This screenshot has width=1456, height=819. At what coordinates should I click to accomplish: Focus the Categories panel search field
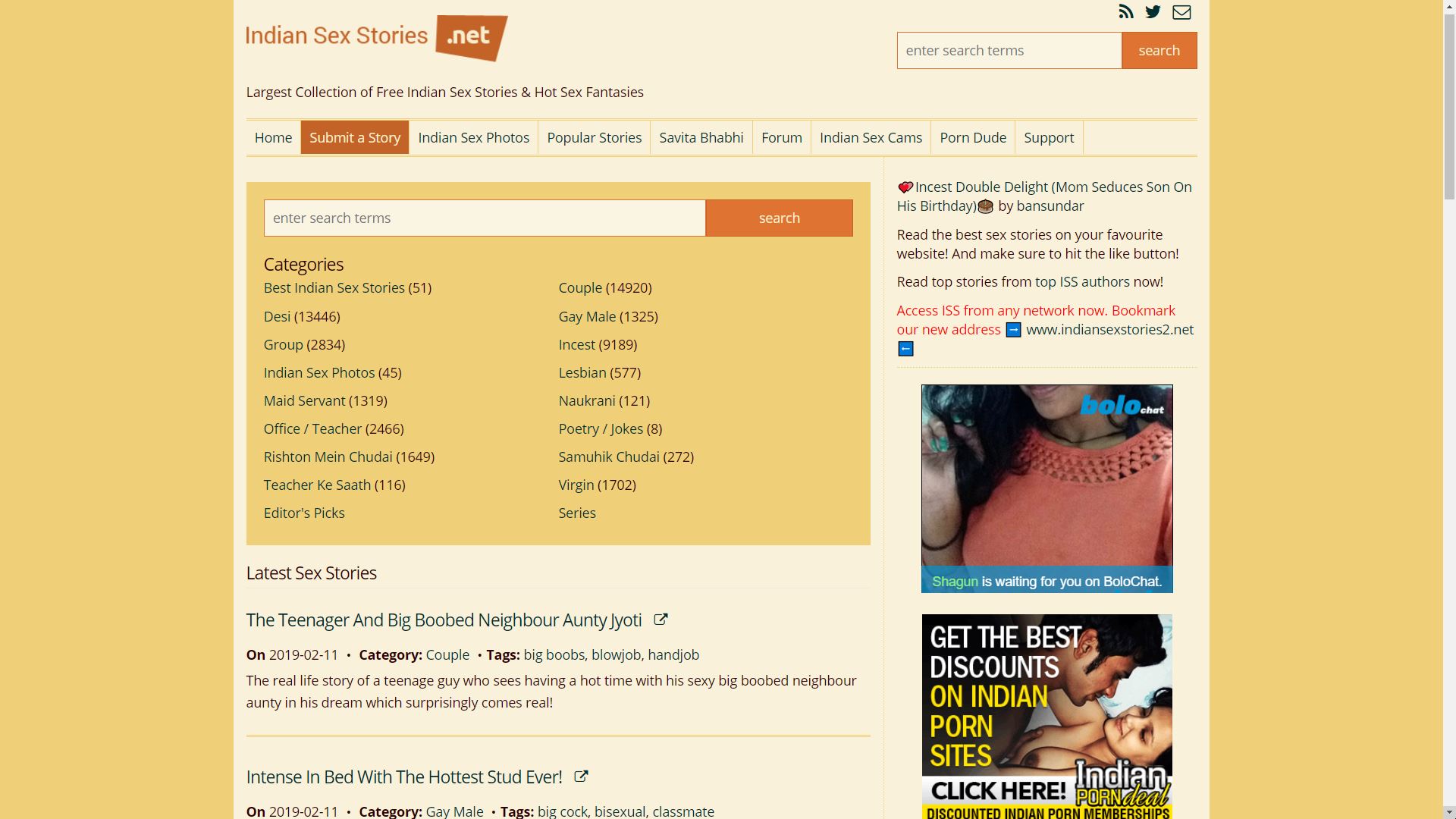click(485, 218)
